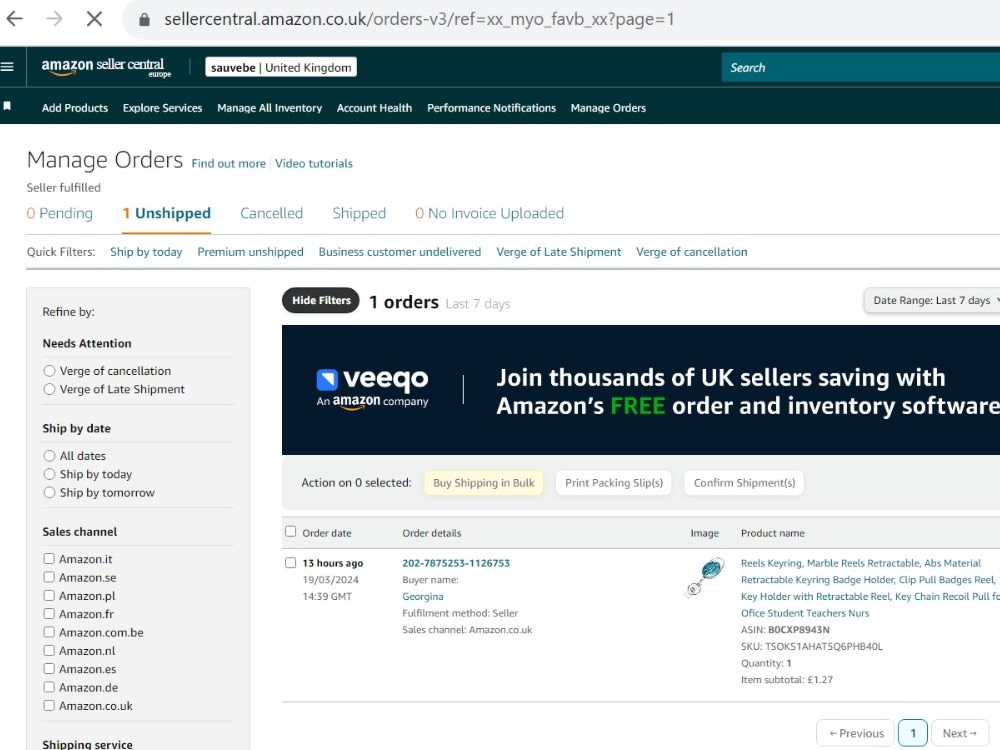Viewport: 1000px width, 750px height.
Task: Apply Verge of cancellation quick filter
Action: pos(691,252)
